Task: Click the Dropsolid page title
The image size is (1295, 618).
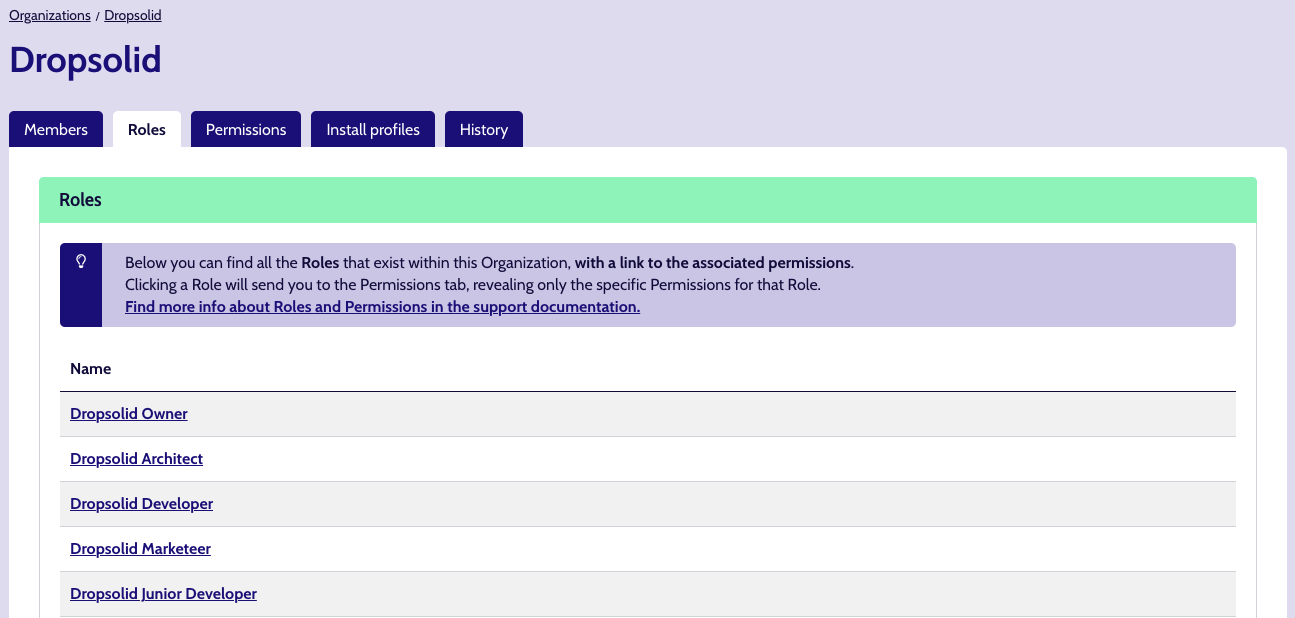Action: (85, 60)
